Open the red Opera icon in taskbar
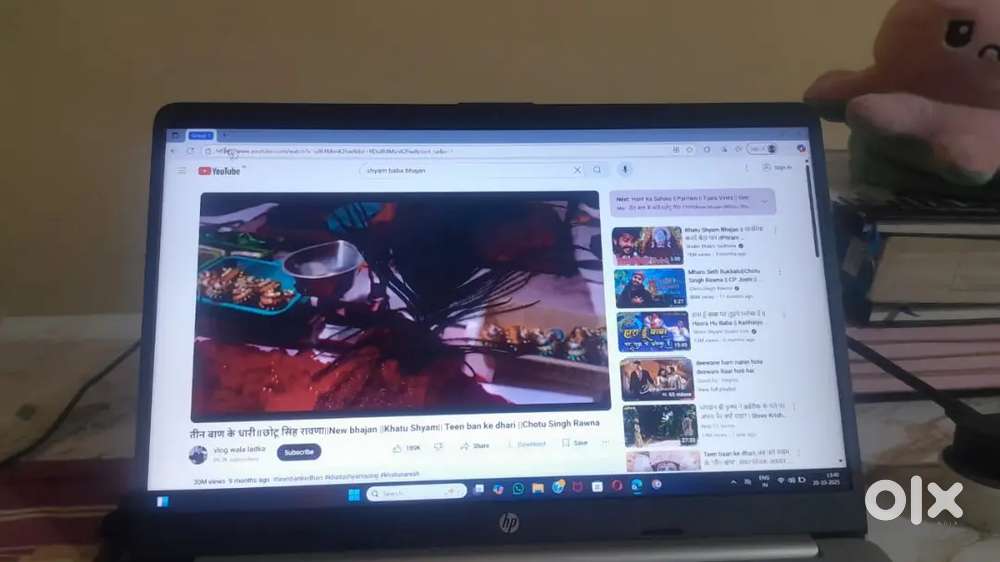 (x=617, y=485)
